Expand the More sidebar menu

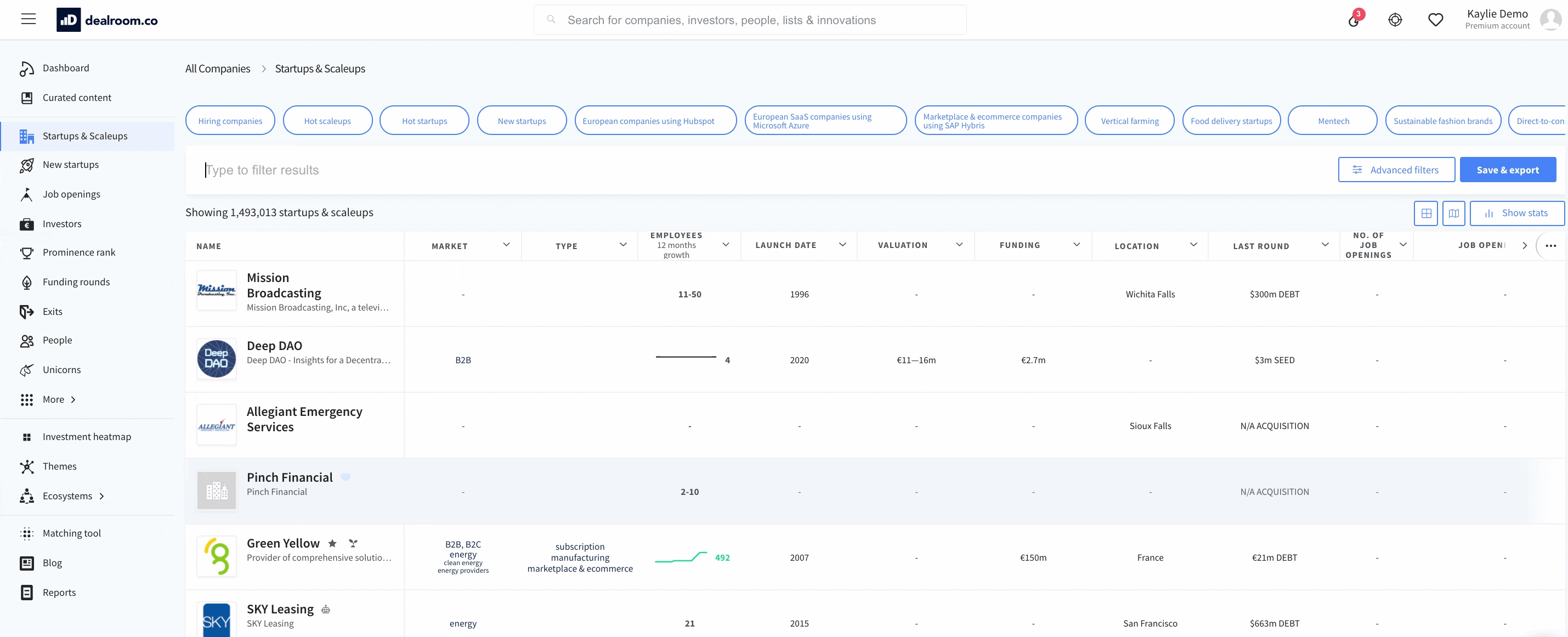(x=59, y=399)
